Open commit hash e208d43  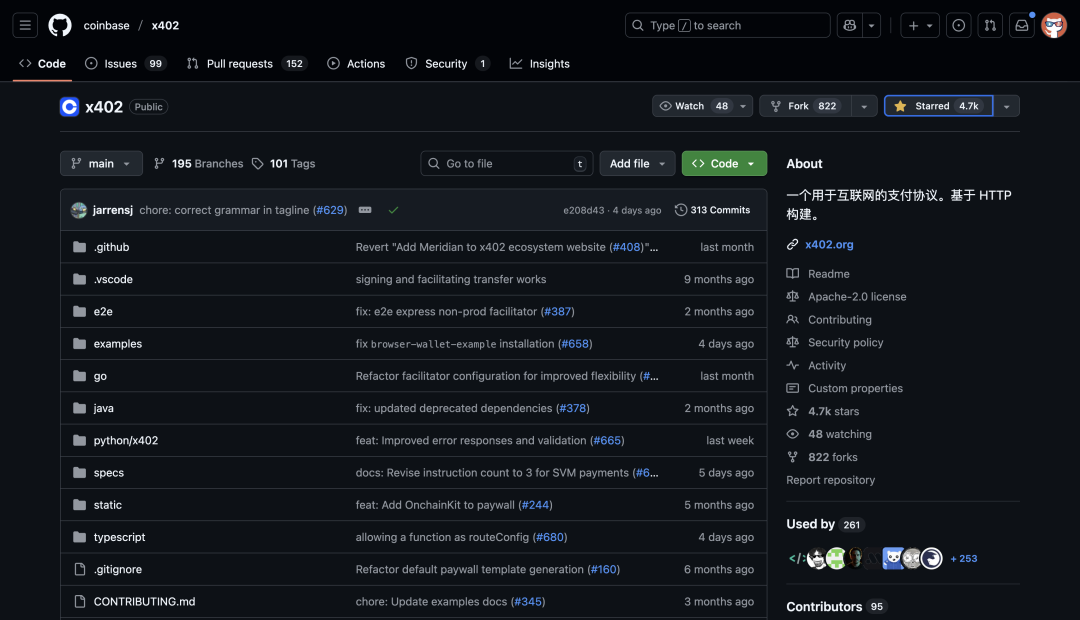(x=583, y=210)
